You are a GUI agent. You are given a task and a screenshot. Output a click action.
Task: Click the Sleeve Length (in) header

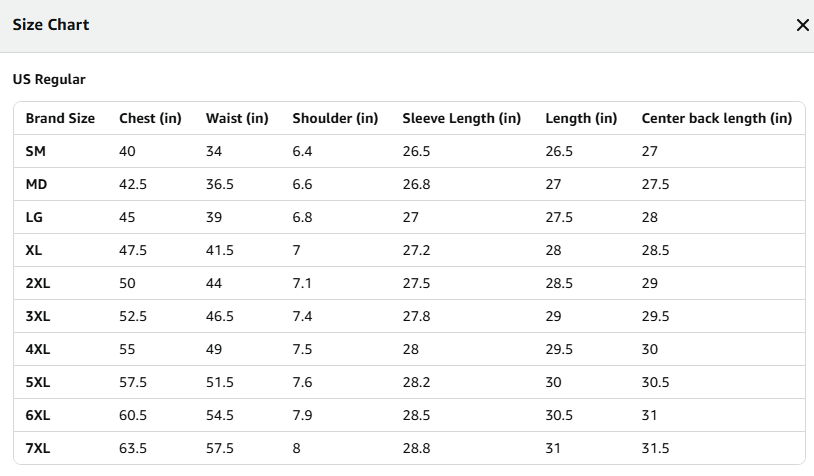462,118
